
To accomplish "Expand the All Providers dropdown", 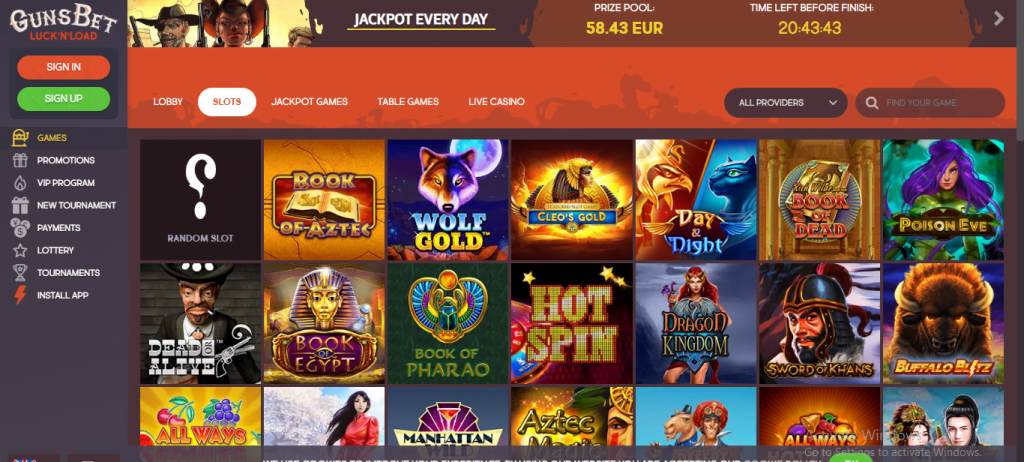I will tap(786, 103).
